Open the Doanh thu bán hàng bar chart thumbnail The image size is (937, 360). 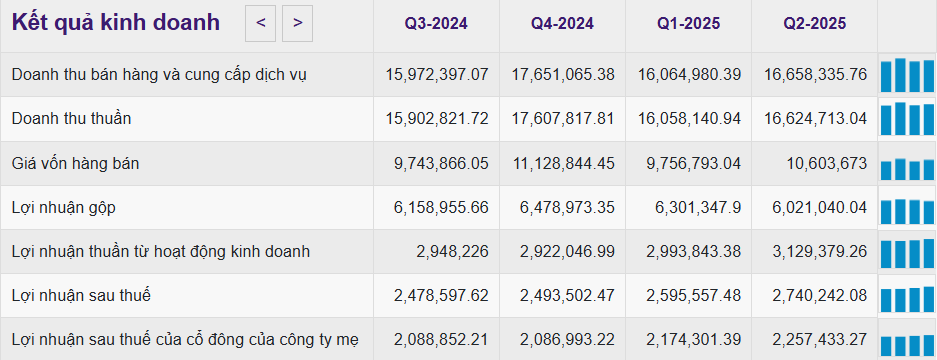[907, 75]
